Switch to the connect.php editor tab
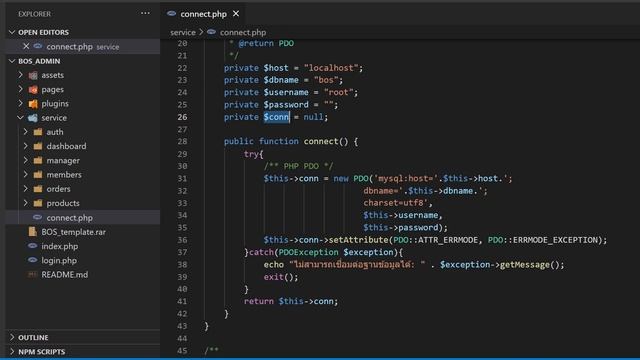640x360 pixels. [203, 14]
